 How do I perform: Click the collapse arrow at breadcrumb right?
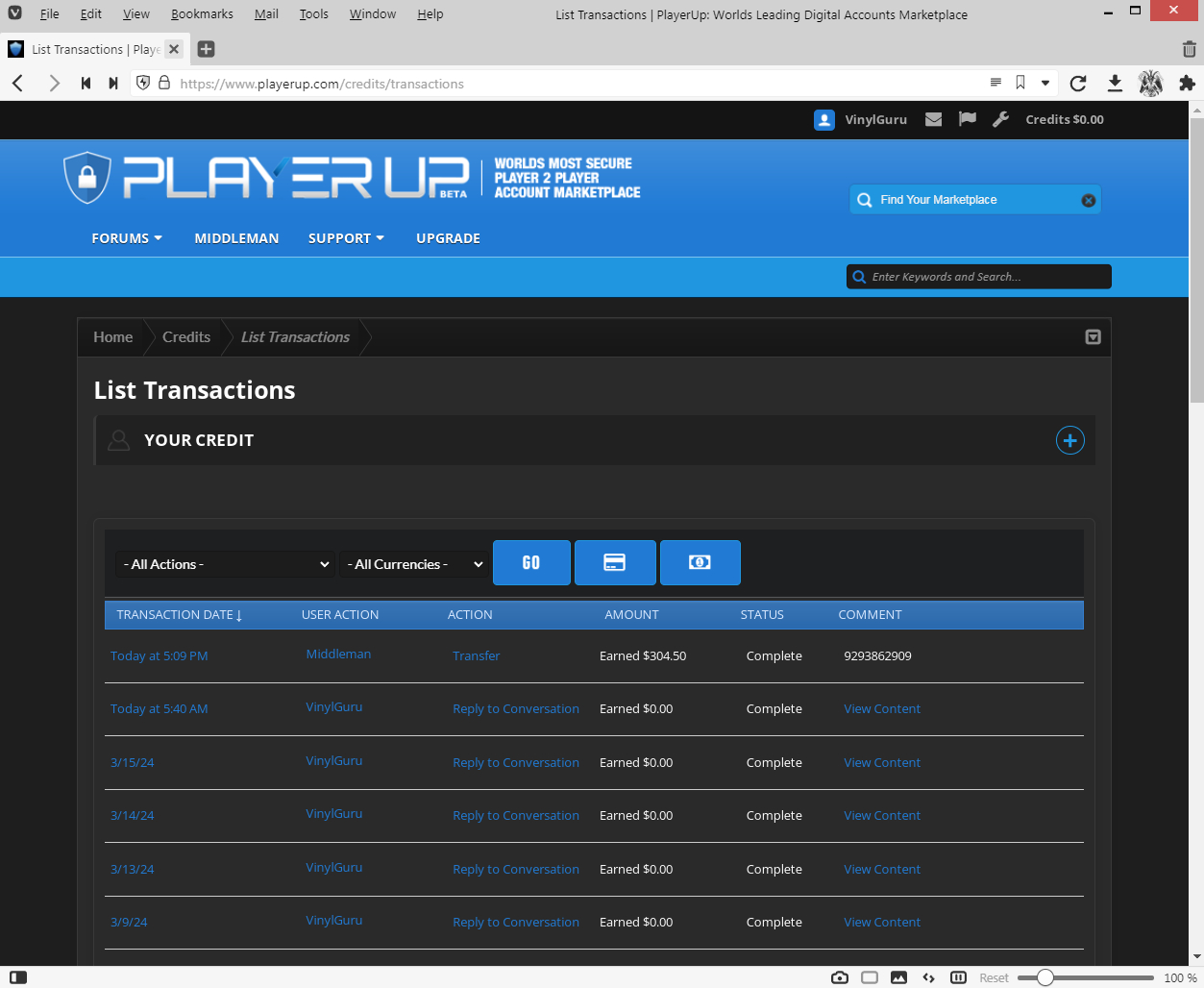1093,337
